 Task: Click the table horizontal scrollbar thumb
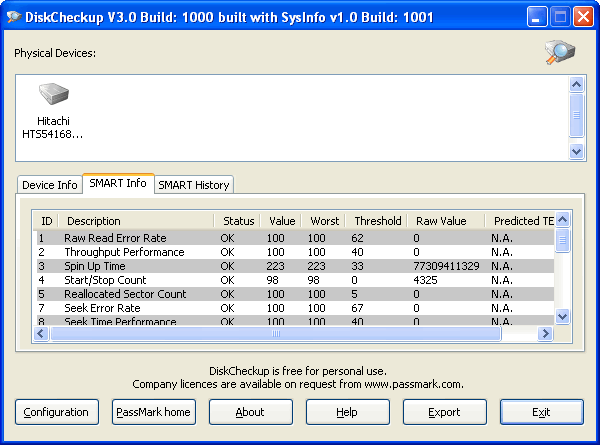point(276,334)
